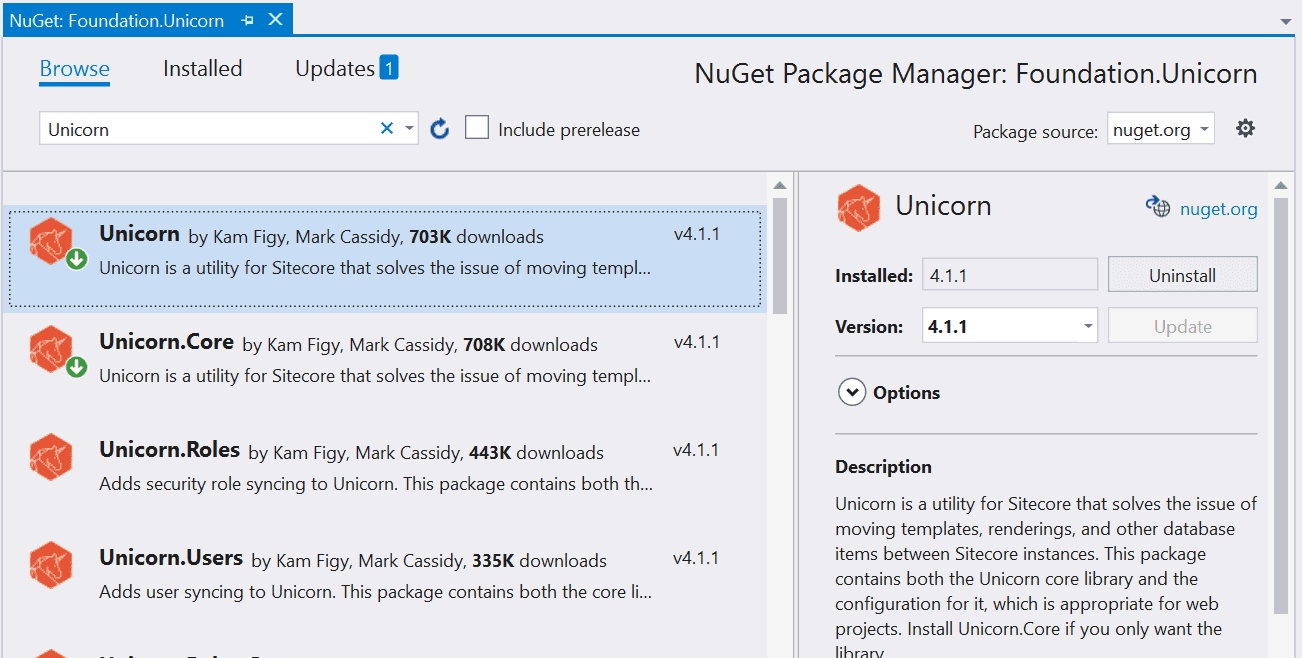The image size is (1302, 658).
Task: Toggle Include prerelease checkbox
Action: pyautogui.click(x=477, y=128)
